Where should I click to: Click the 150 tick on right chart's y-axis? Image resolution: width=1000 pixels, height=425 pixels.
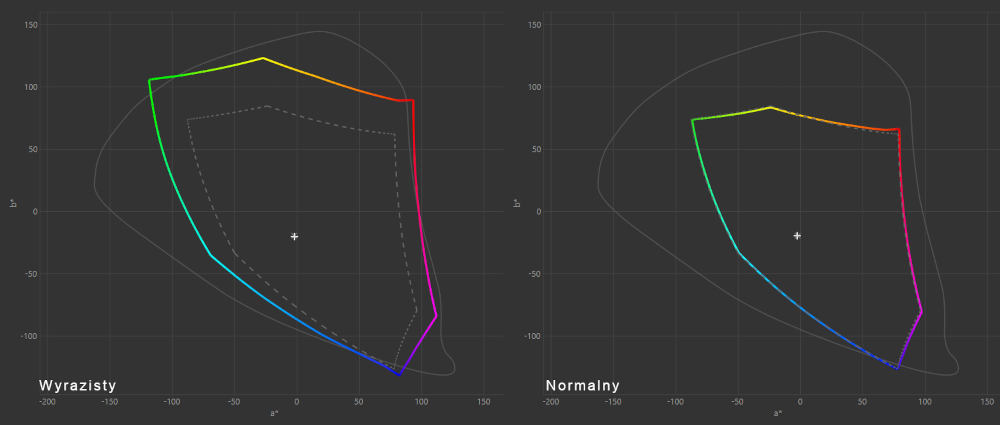[534, 24]
